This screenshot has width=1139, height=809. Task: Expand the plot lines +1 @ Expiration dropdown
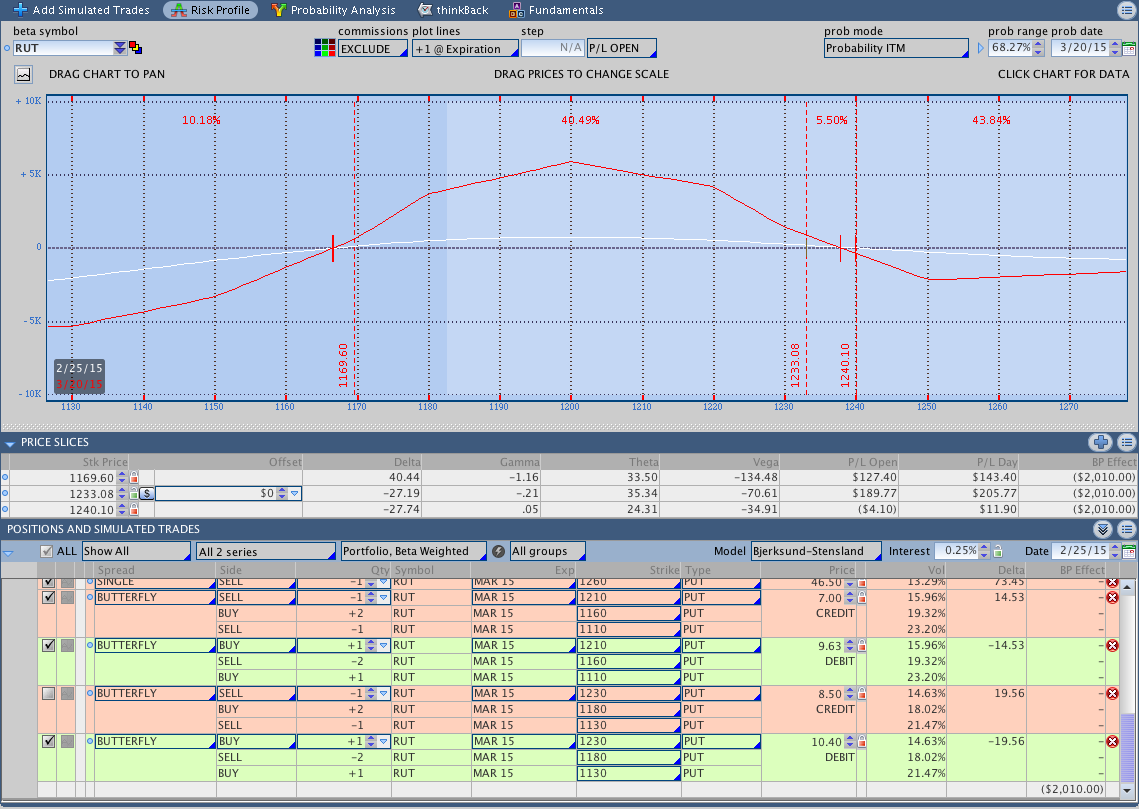click(x=465, y=48)
